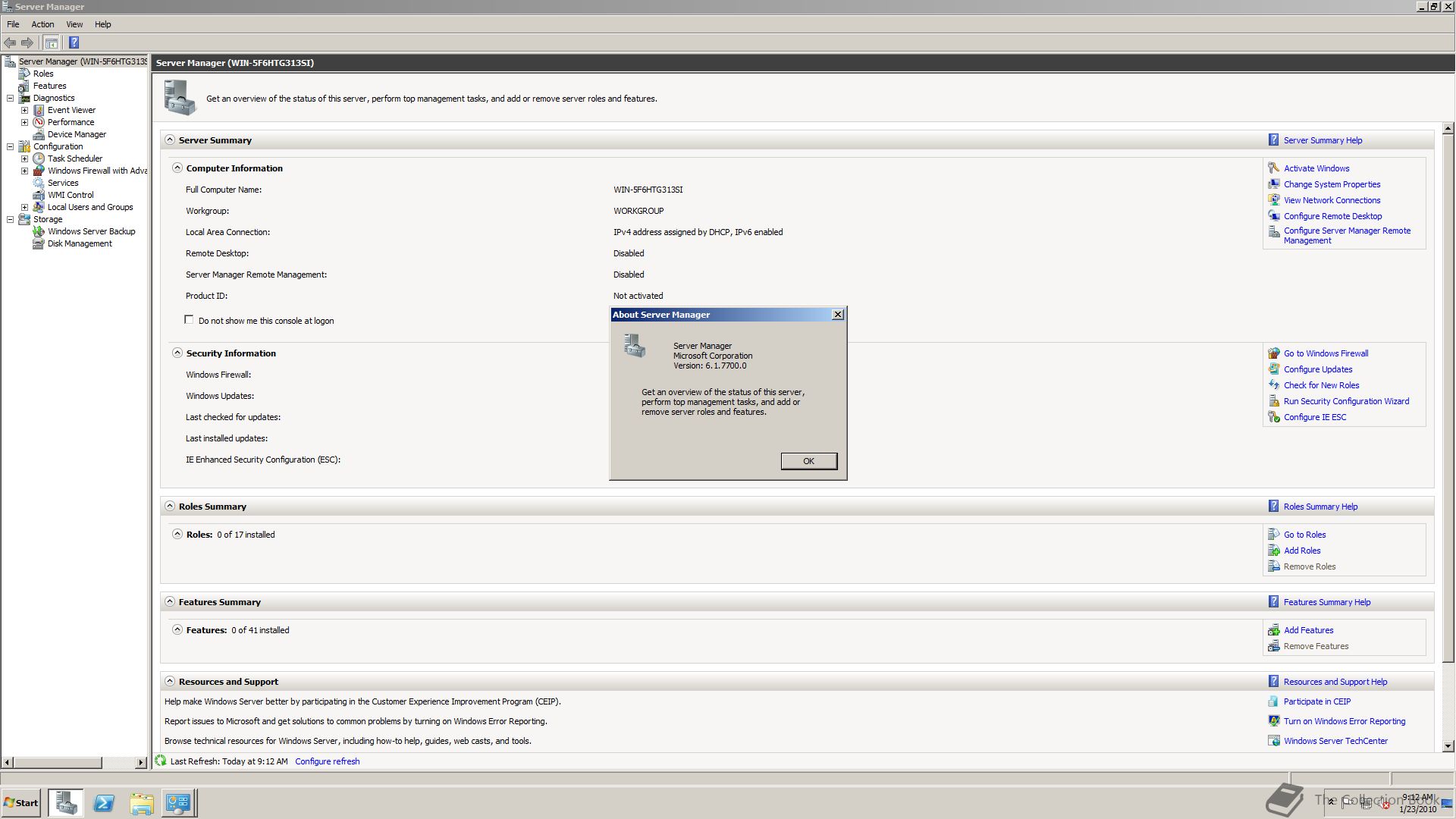Image resolution: width=1456 pixels, height=819 pixels.
Task: Open the View menu
Action: pos(74,24)
